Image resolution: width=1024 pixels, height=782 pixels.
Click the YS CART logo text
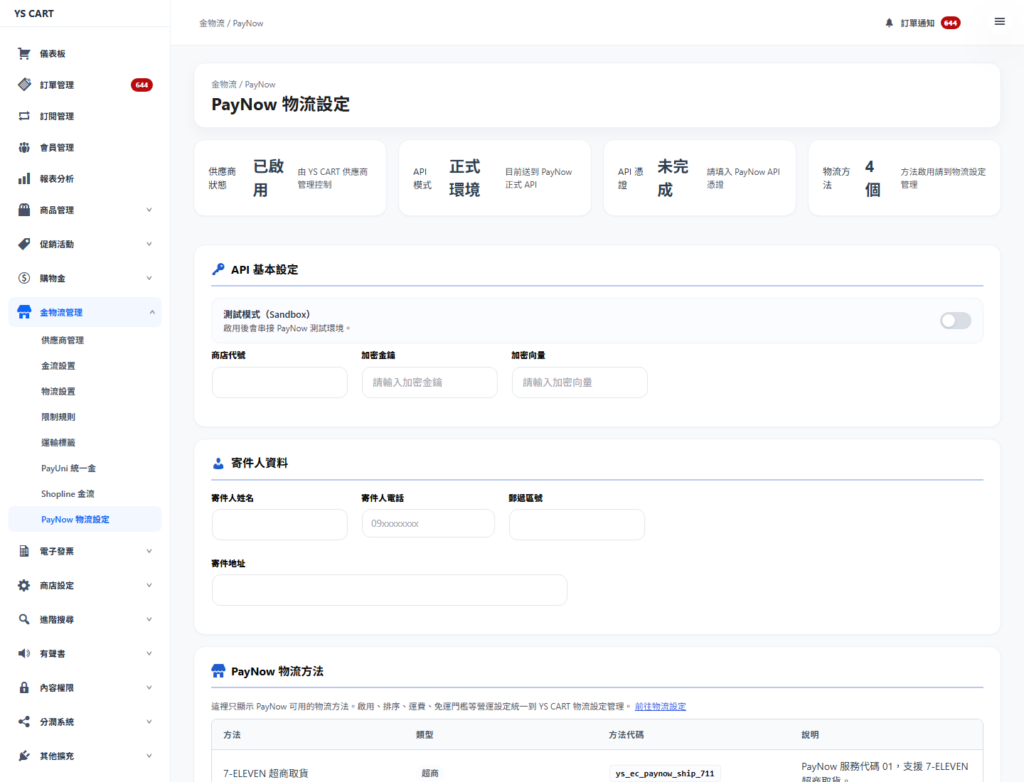[x=34, y=13]
